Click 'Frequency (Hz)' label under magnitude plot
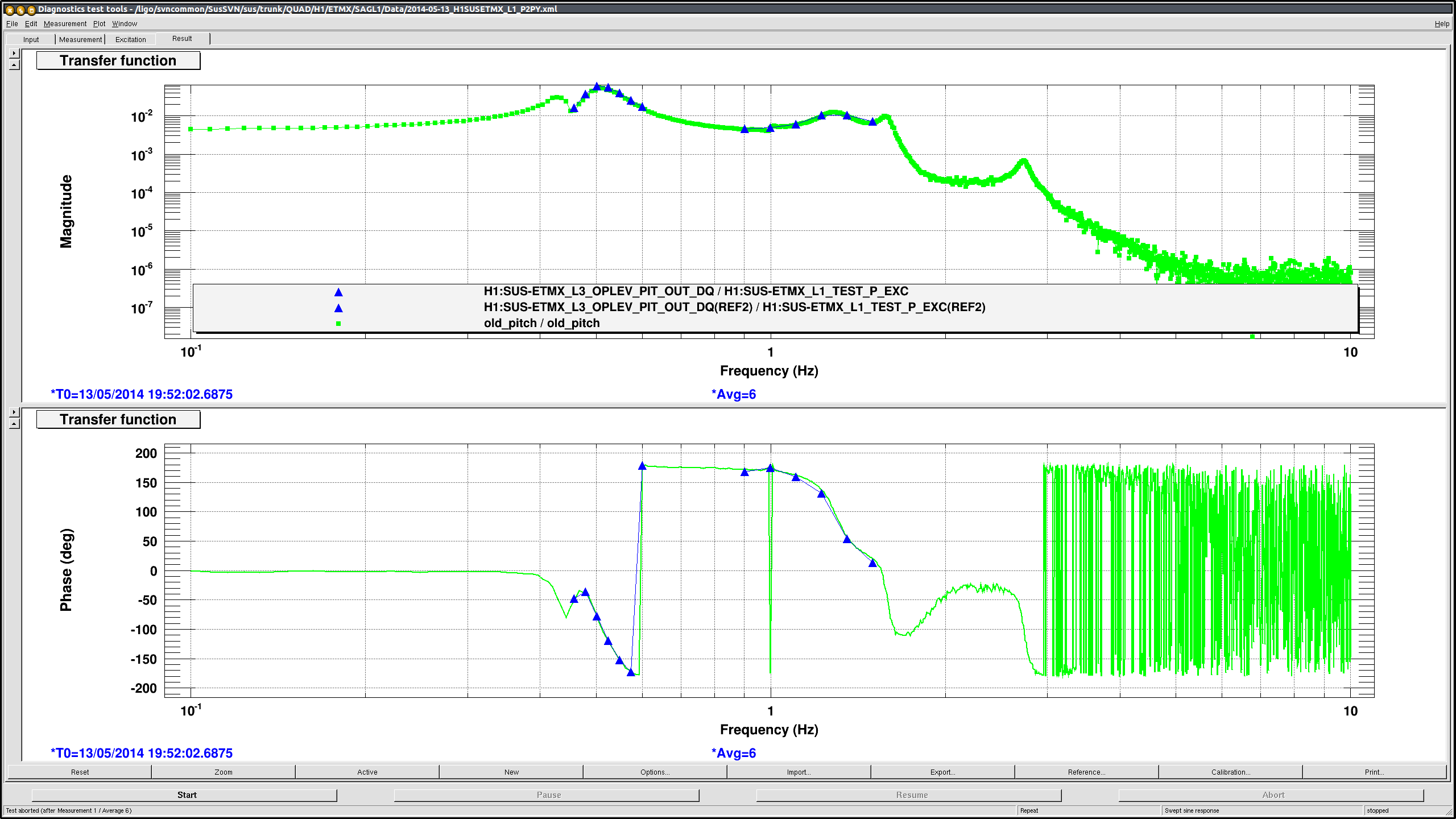 tap(769, 371)
